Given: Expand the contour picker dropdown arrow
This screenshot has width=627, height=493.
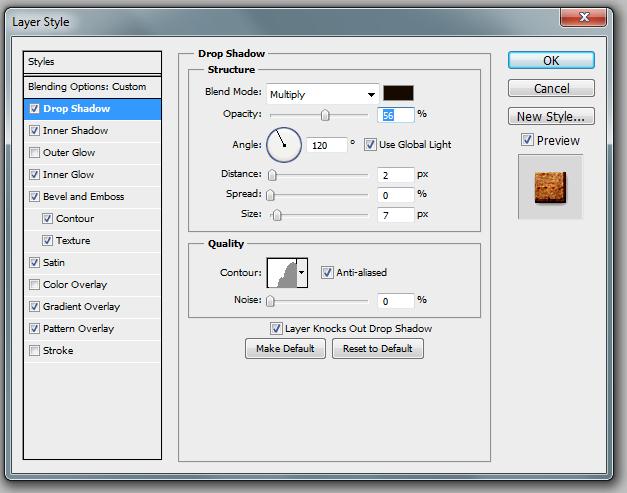Looking at the screenshot, I should point(302,272).
